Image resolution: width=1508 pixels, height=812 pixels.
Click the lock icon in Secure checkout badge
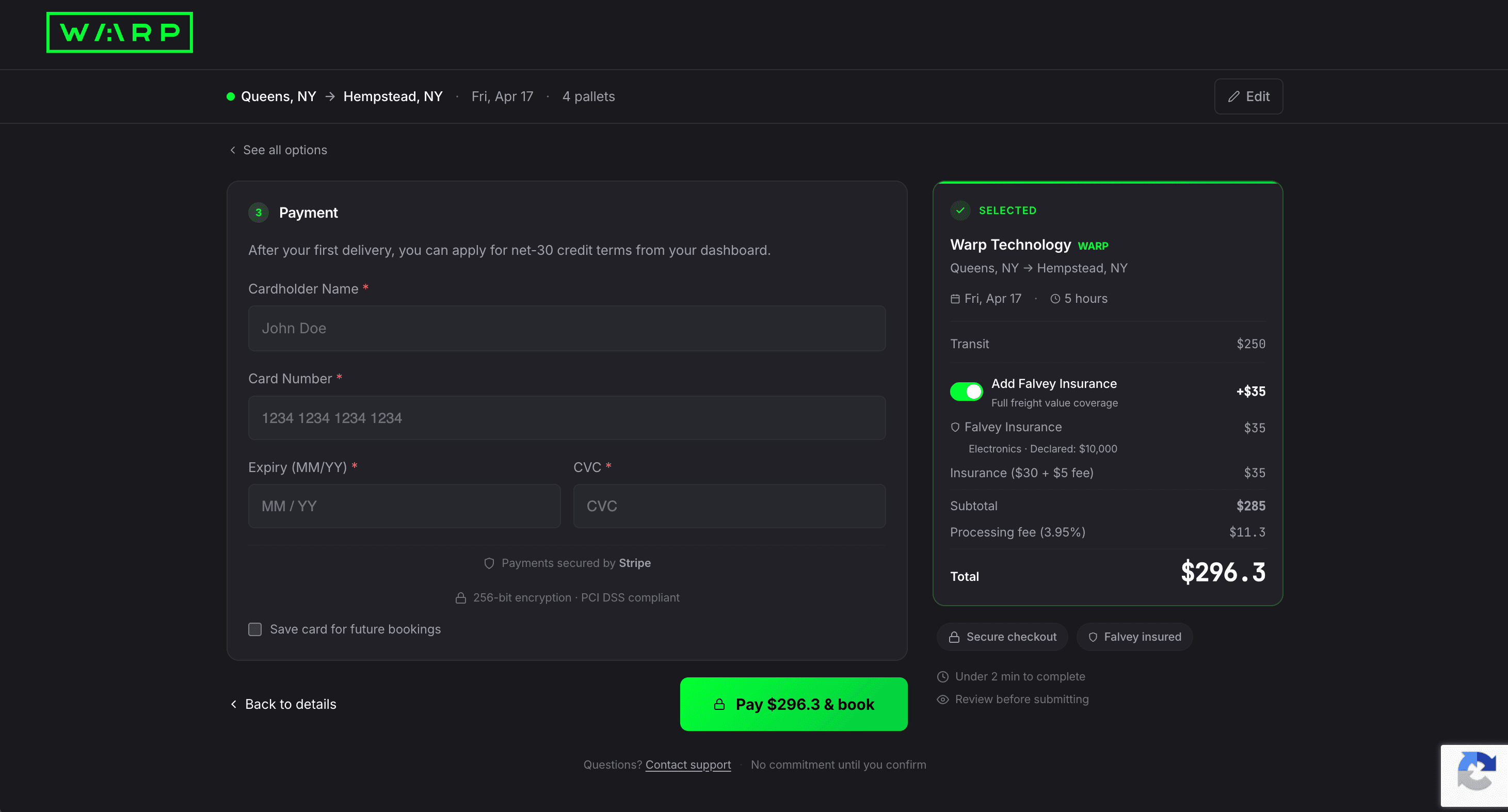(954, 637)
